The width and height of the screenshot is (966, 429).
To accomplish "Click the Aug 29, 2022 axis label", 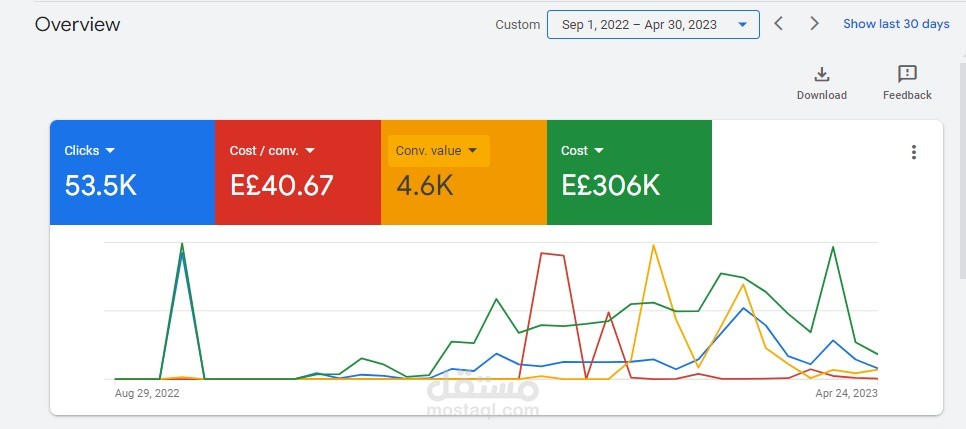I will (147, 393).
